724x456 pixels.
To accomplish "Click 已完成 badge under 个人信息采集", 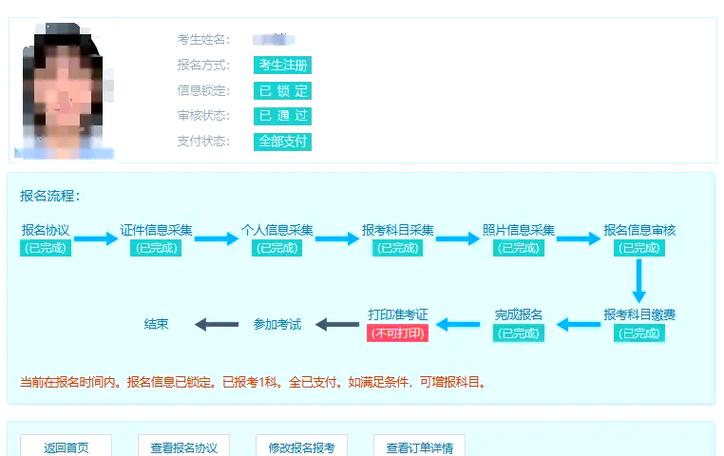I will 277,248.
